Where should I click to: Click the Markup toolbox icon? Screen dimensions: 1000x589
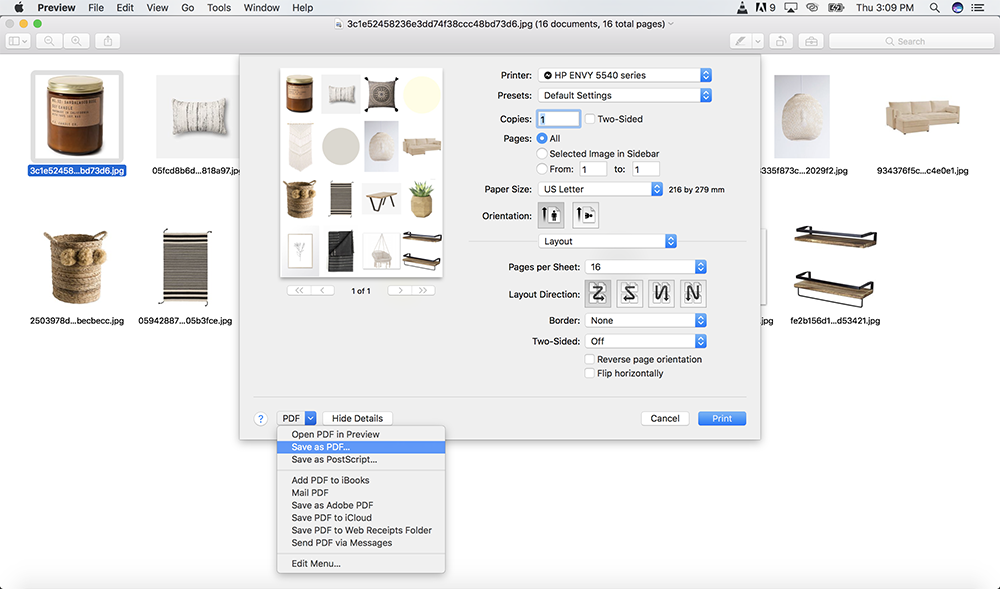click(x=811, y=41)
